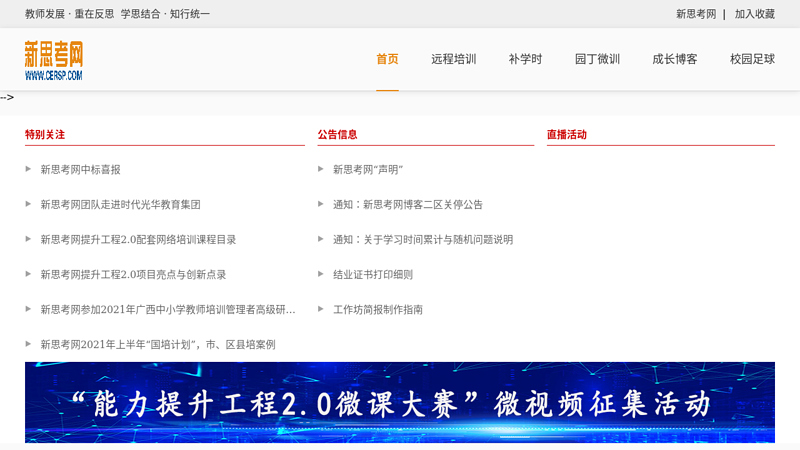Open 关于学习时间累计与随机问题说明 notice
The width and height of the screenshot is (800, 450).
pyautogui.click(x=423, y=239)
